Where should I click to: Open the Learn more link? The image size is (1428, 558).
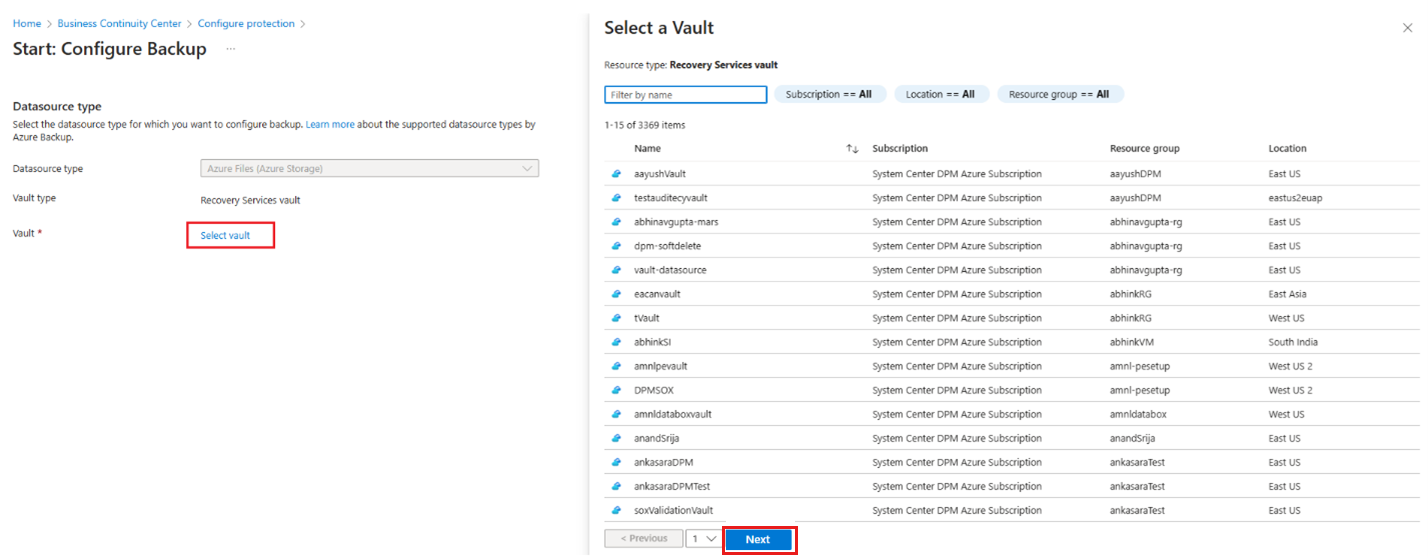(330, 125)
